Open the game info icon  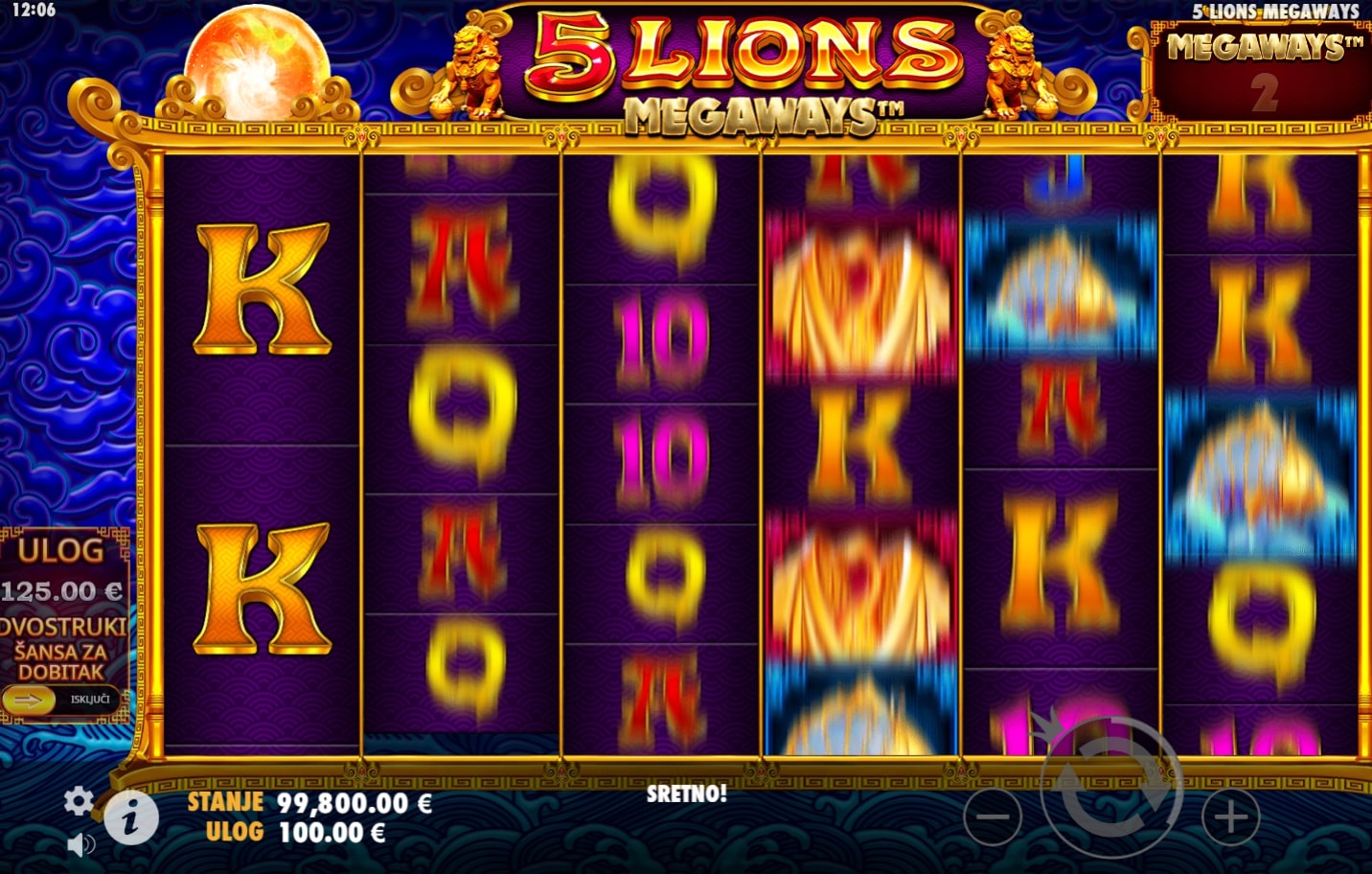tap(131, 818)
